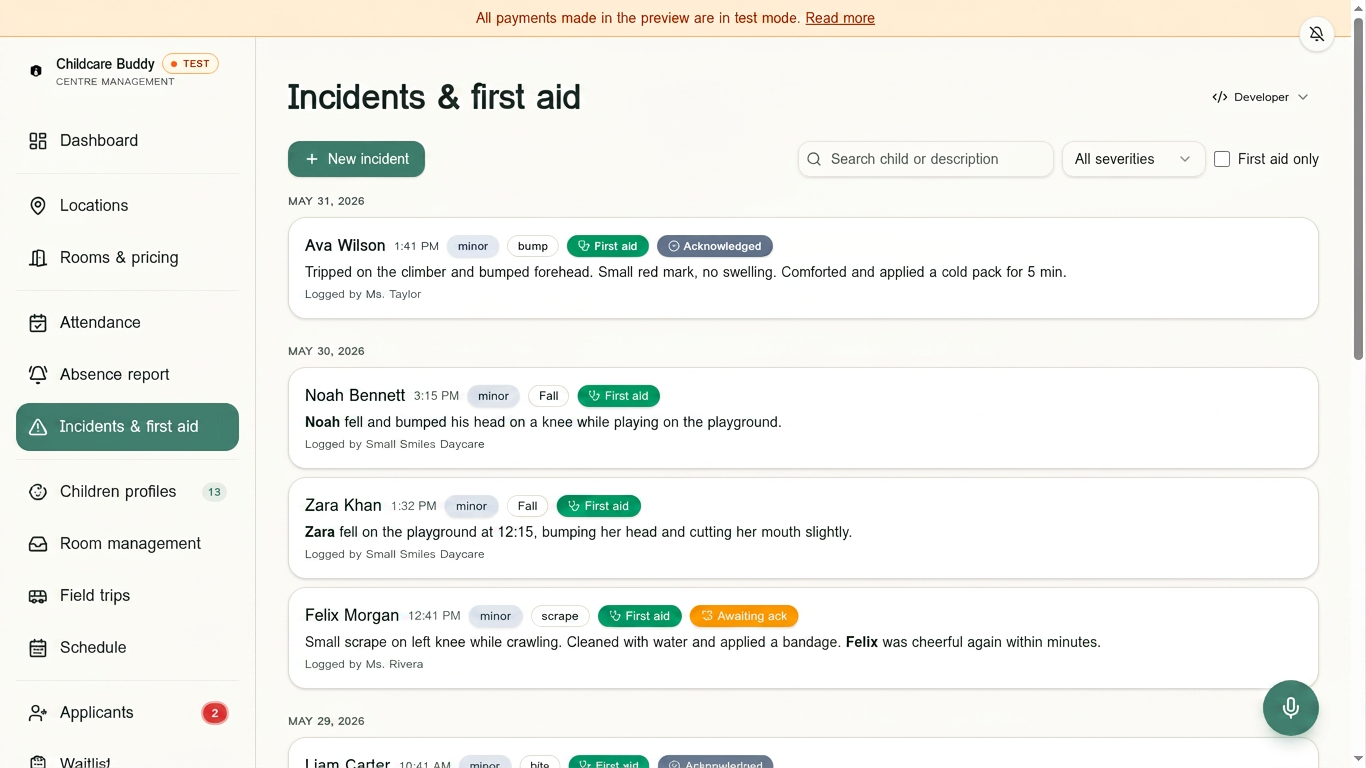Click the microphone voice button
Viewport: 1366px width, 768px height.
click(1291, 708)
